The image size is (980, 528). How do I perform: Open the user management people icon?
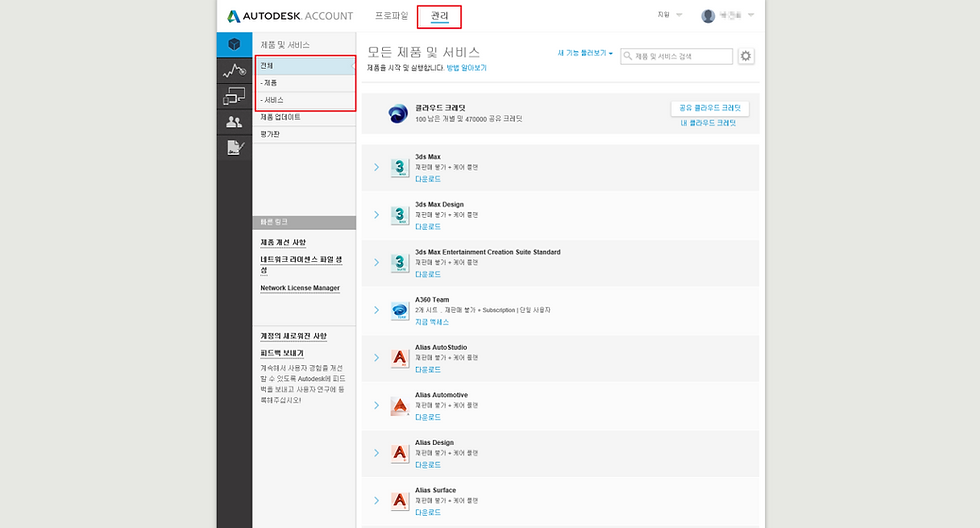click(x=234, y=122)
